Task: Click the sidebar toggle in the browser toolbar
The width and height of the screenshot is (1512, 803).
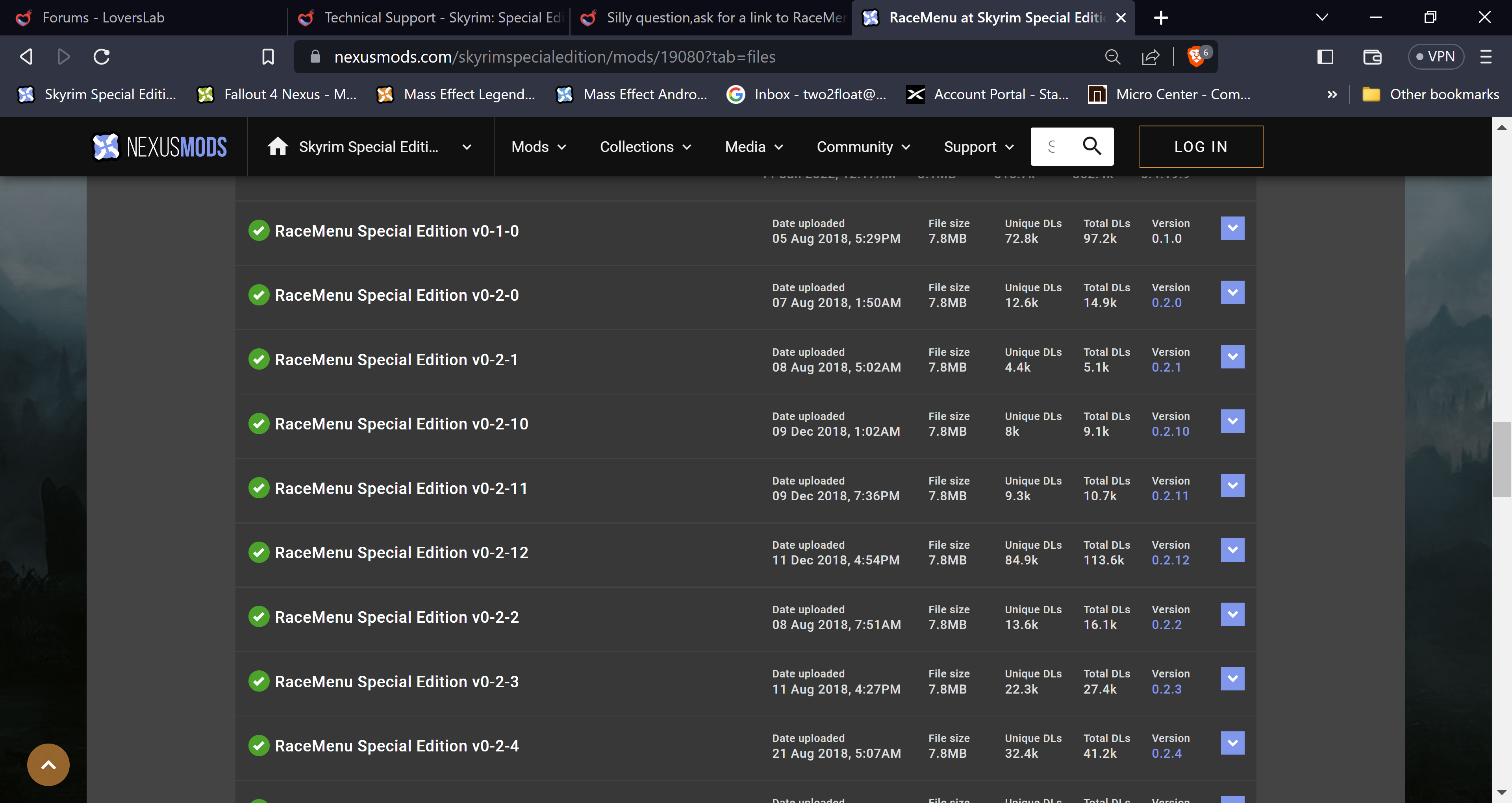Action: click(x=1325, y=56)
